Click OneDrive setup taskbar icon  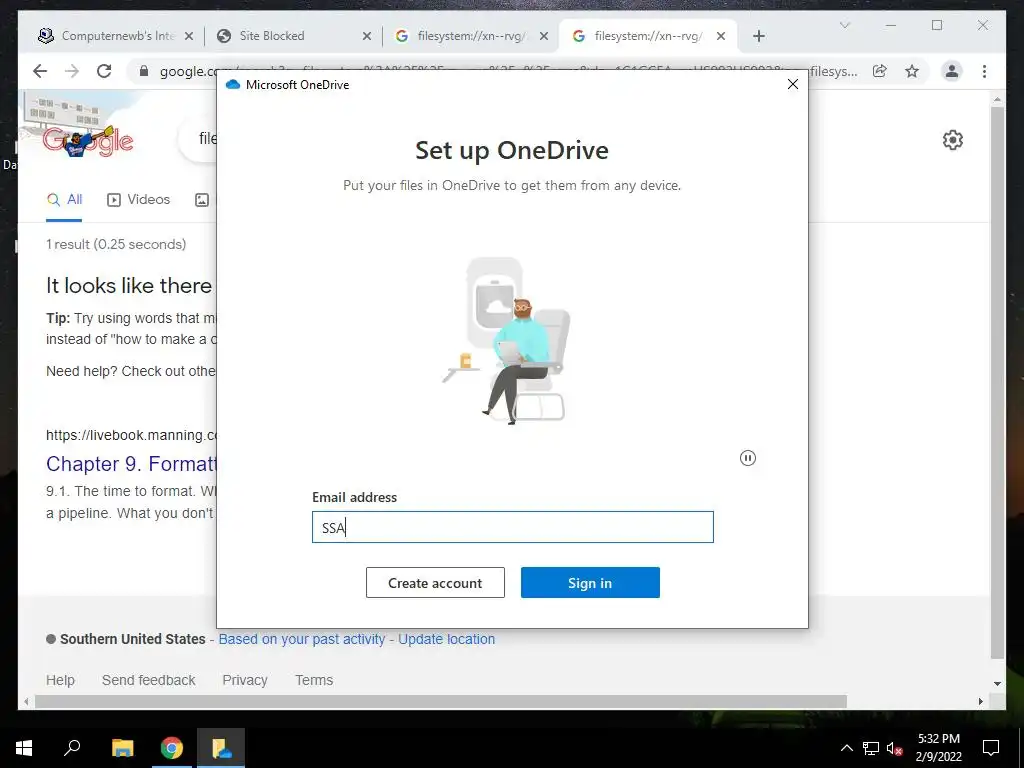click(221, 748)
